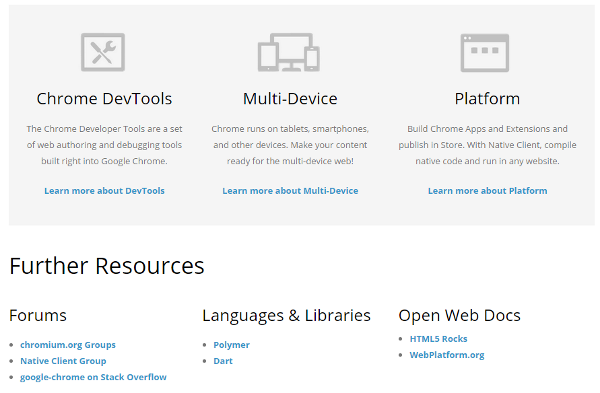Open the Learn more about Platform link
Viewport: 600px width, 393px height.
click(488, 191)
